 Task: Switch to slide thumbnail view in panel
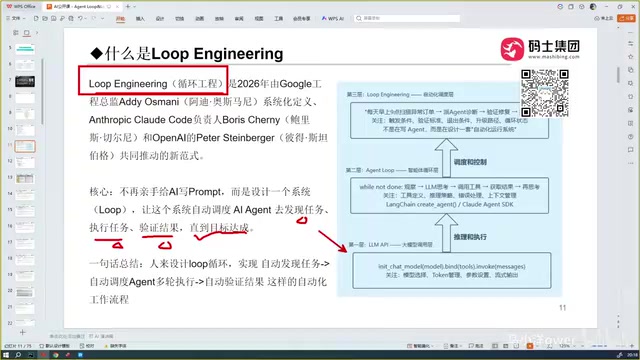click(27, 33)
